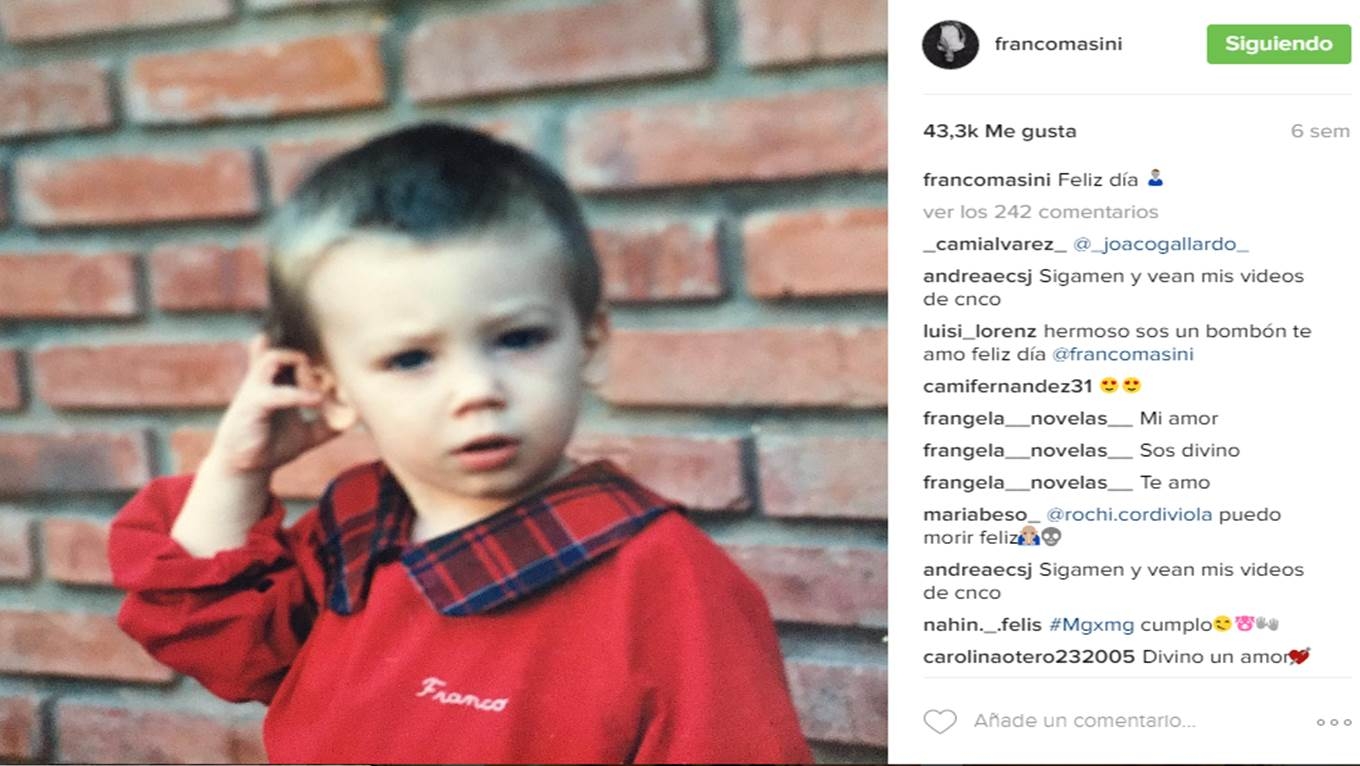The image size is (1360, 766).
Task: Open luisi_lorenz commenter profile
Action: pyautogui.click(x=980, y=331)
